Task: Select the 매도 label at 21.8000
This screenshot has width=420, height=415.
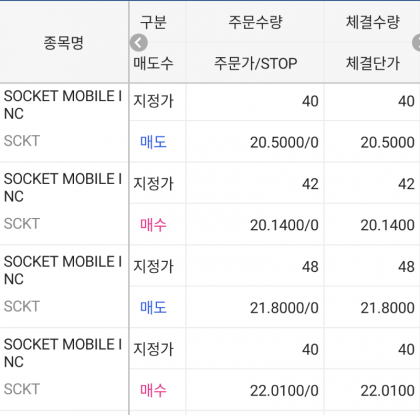Action: point(153,307)
